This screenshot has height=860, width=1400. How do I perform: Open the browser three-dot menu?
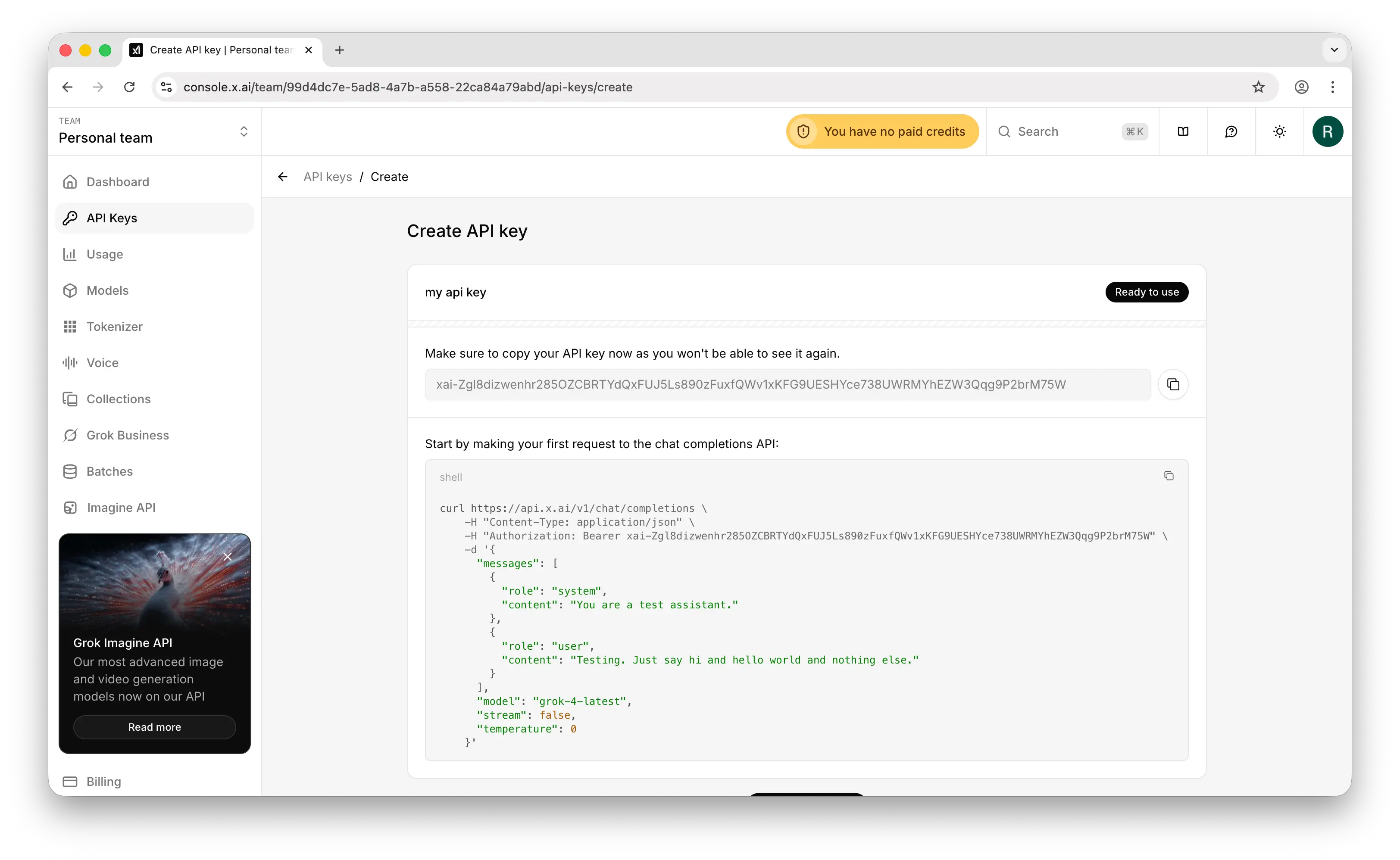1333,87
